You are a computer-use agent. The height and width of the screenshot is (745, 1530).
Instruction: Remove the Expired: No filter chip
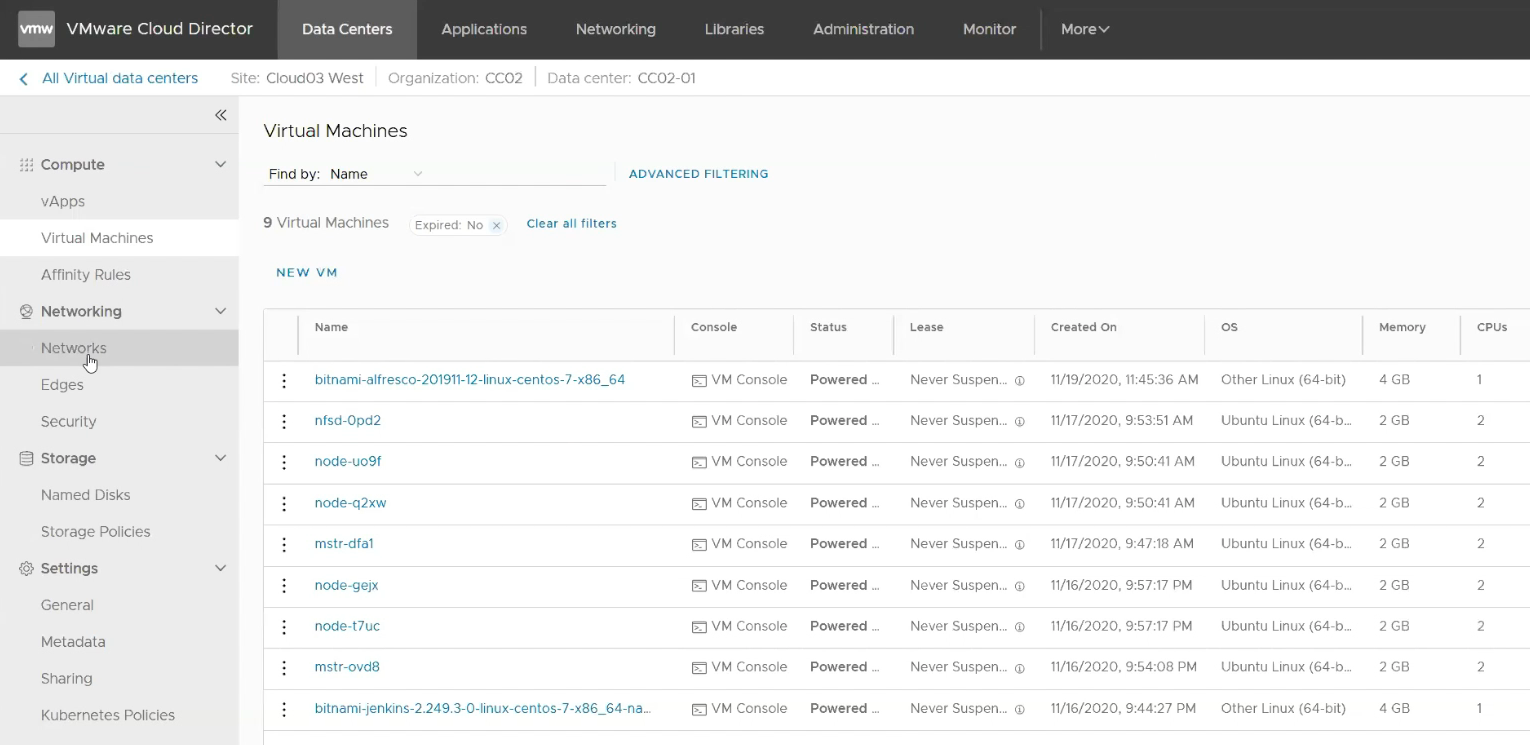pos(497,225)
